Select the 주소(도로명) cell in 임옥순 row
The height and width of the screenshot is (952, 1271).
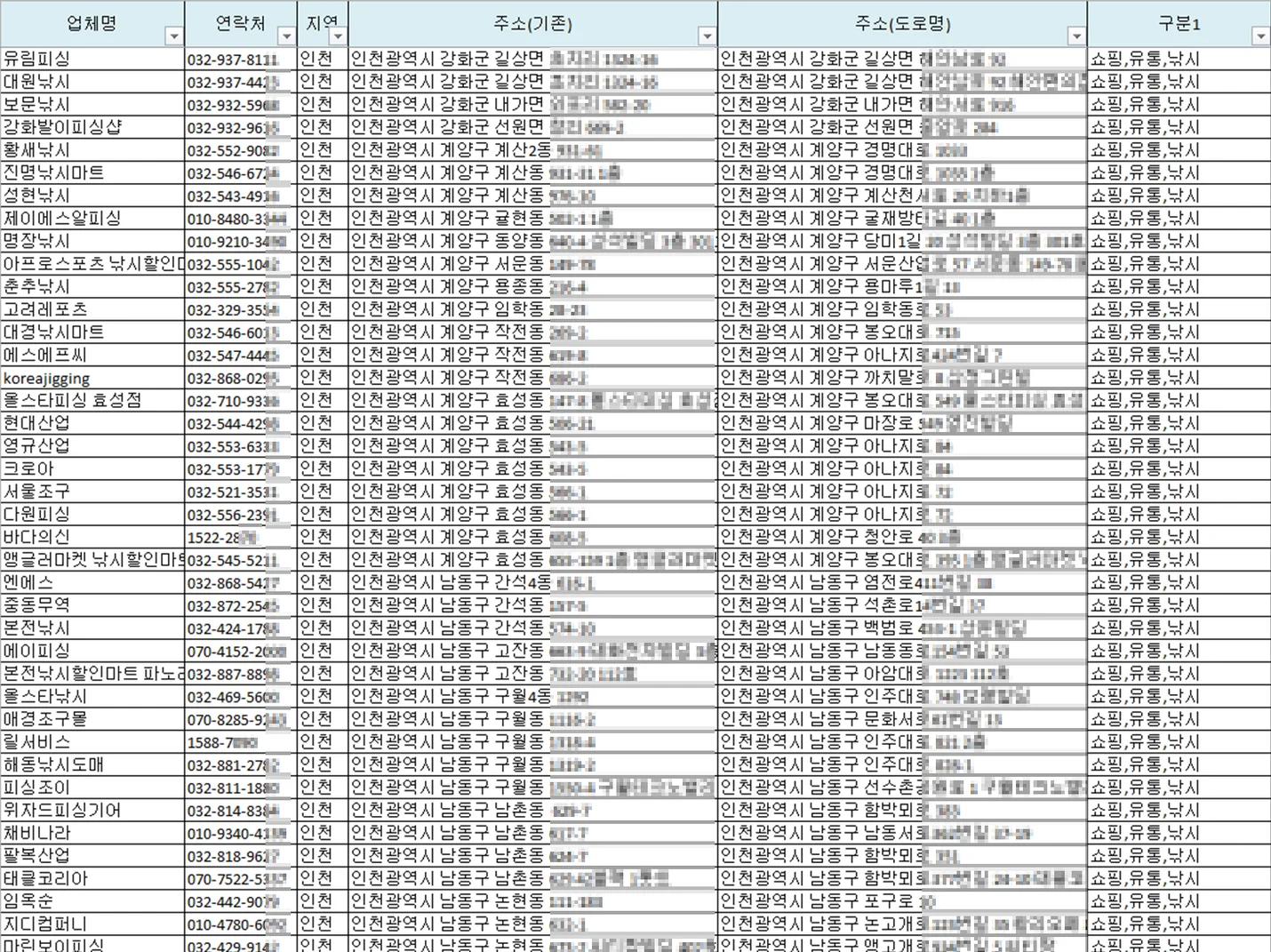pos(903,901)
